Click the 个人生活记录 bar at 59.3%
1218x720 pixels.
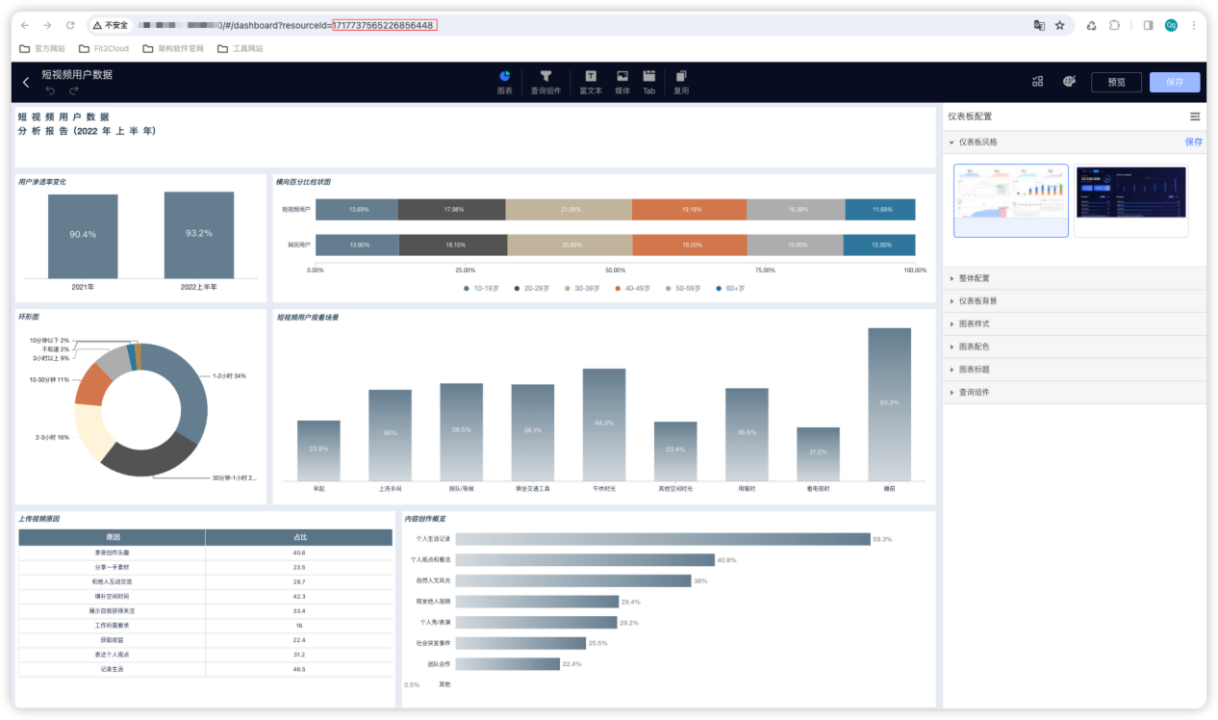coord(663,539)
